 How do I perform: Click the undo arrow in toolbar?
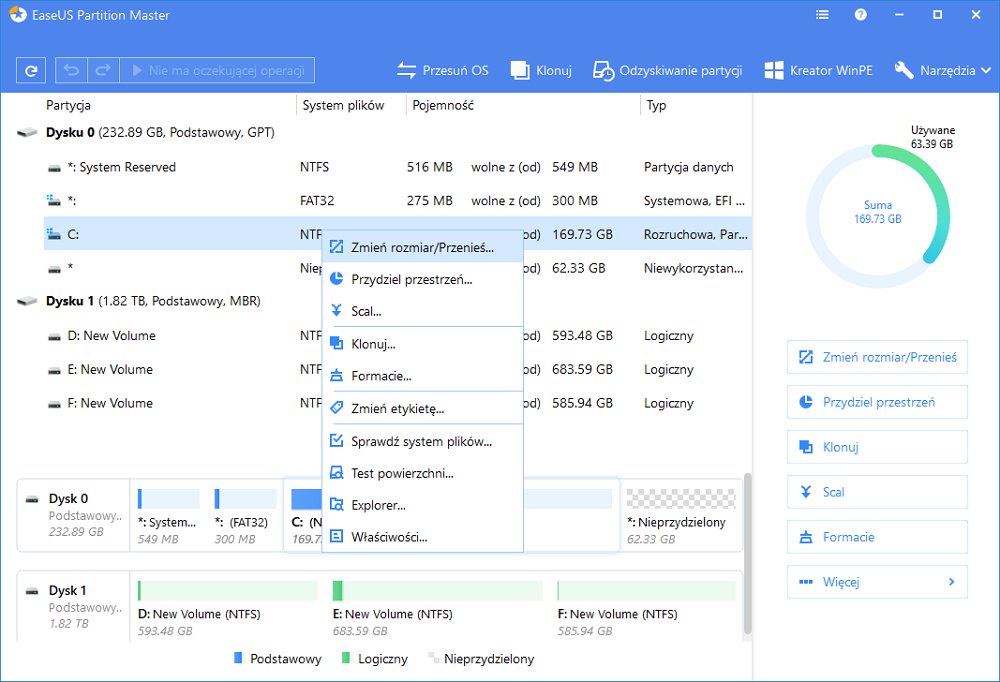[x=71, y=70]
